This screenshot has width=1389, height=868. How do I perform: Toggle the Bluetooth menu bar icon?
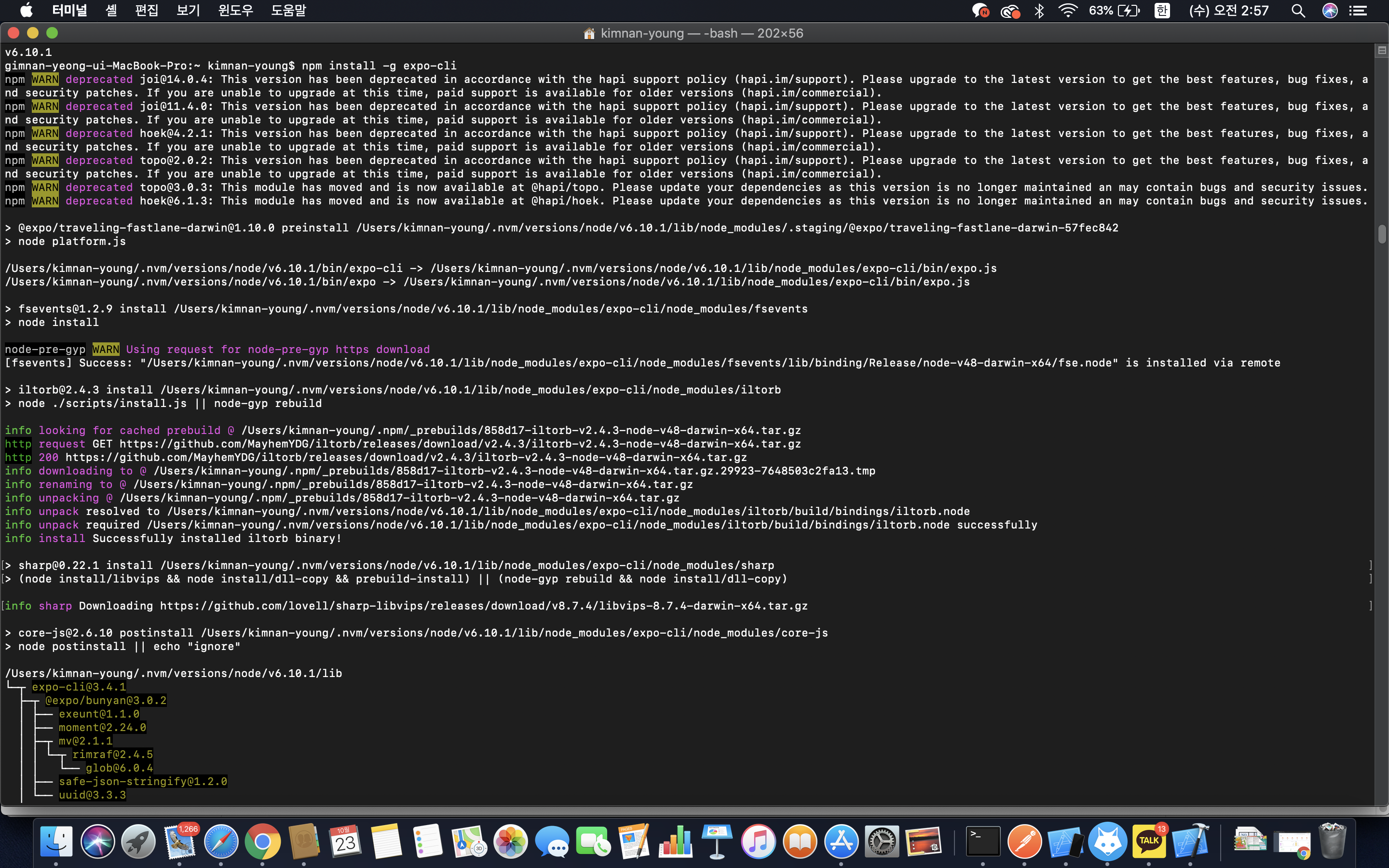[x=1039, y=11]
